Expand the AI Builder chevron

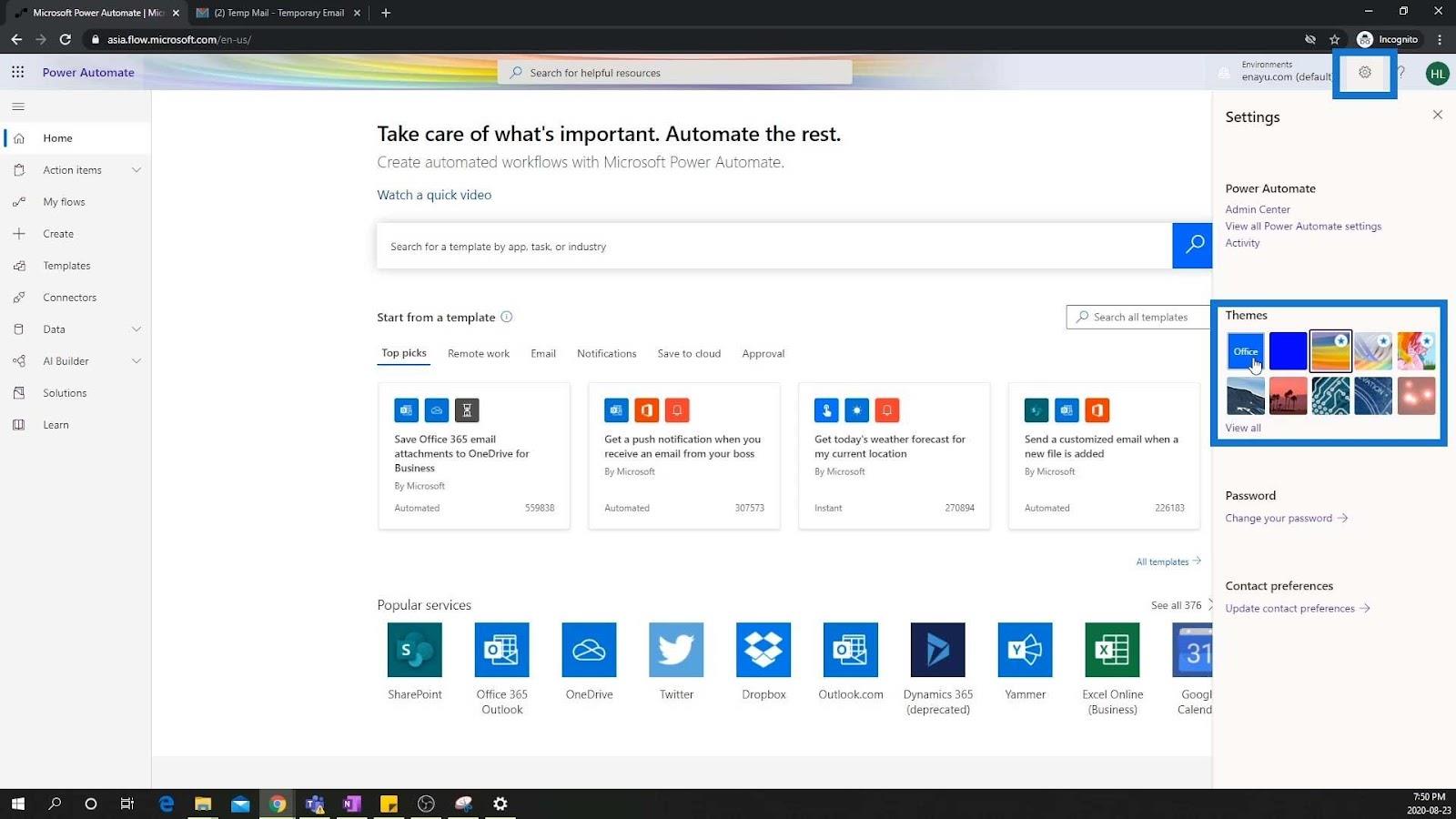pyautogui.click(x=136, y=361)
